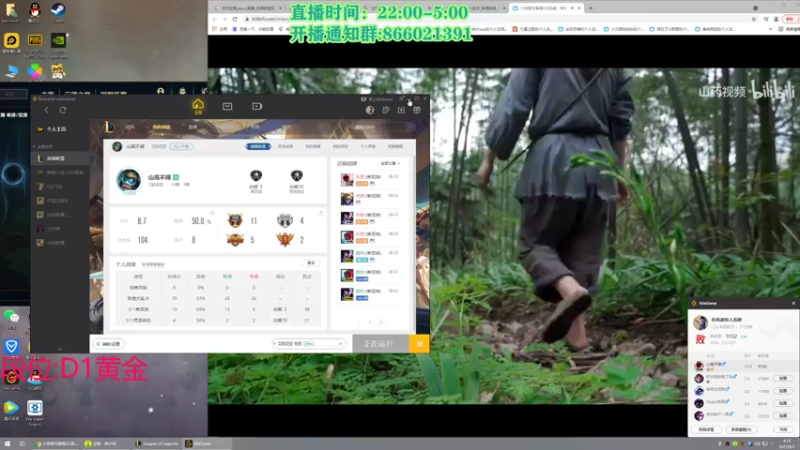Expand the server region selector at bottom bar
800x450 pixels.
pyautogui.click(x=308, y=344)
